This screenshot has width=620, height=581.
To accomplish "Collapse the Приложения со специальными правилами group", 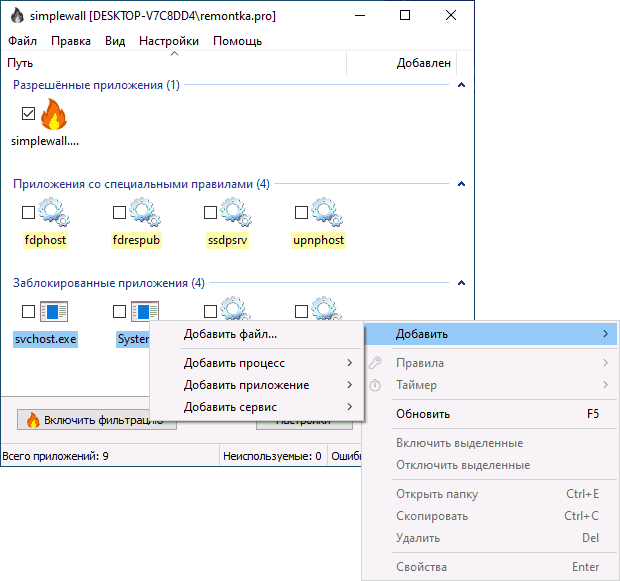I will point(461,184).
